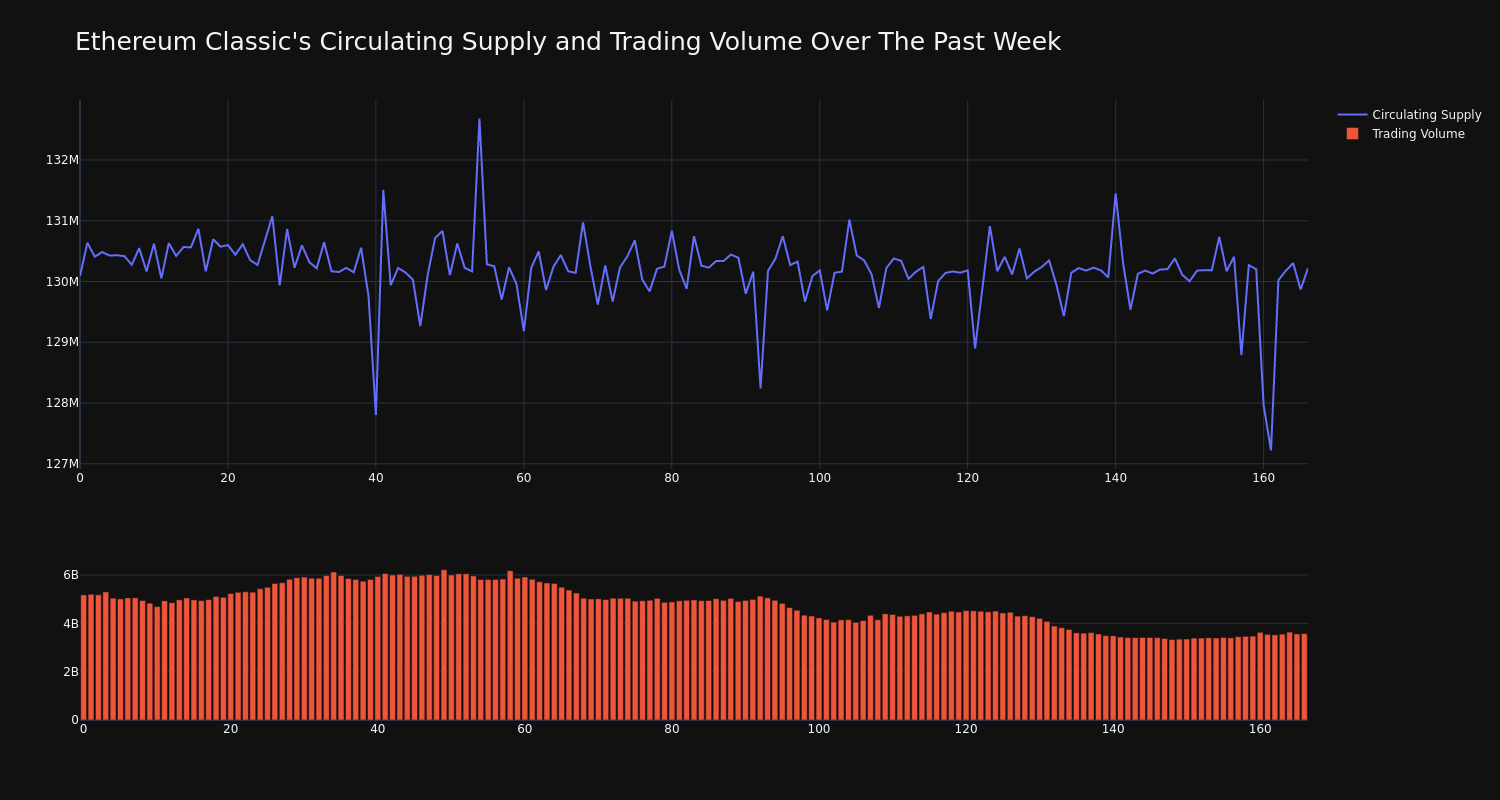Click the 127M y-axis label
This screenshot has width=1500, height=800.
tap(62, 464)
